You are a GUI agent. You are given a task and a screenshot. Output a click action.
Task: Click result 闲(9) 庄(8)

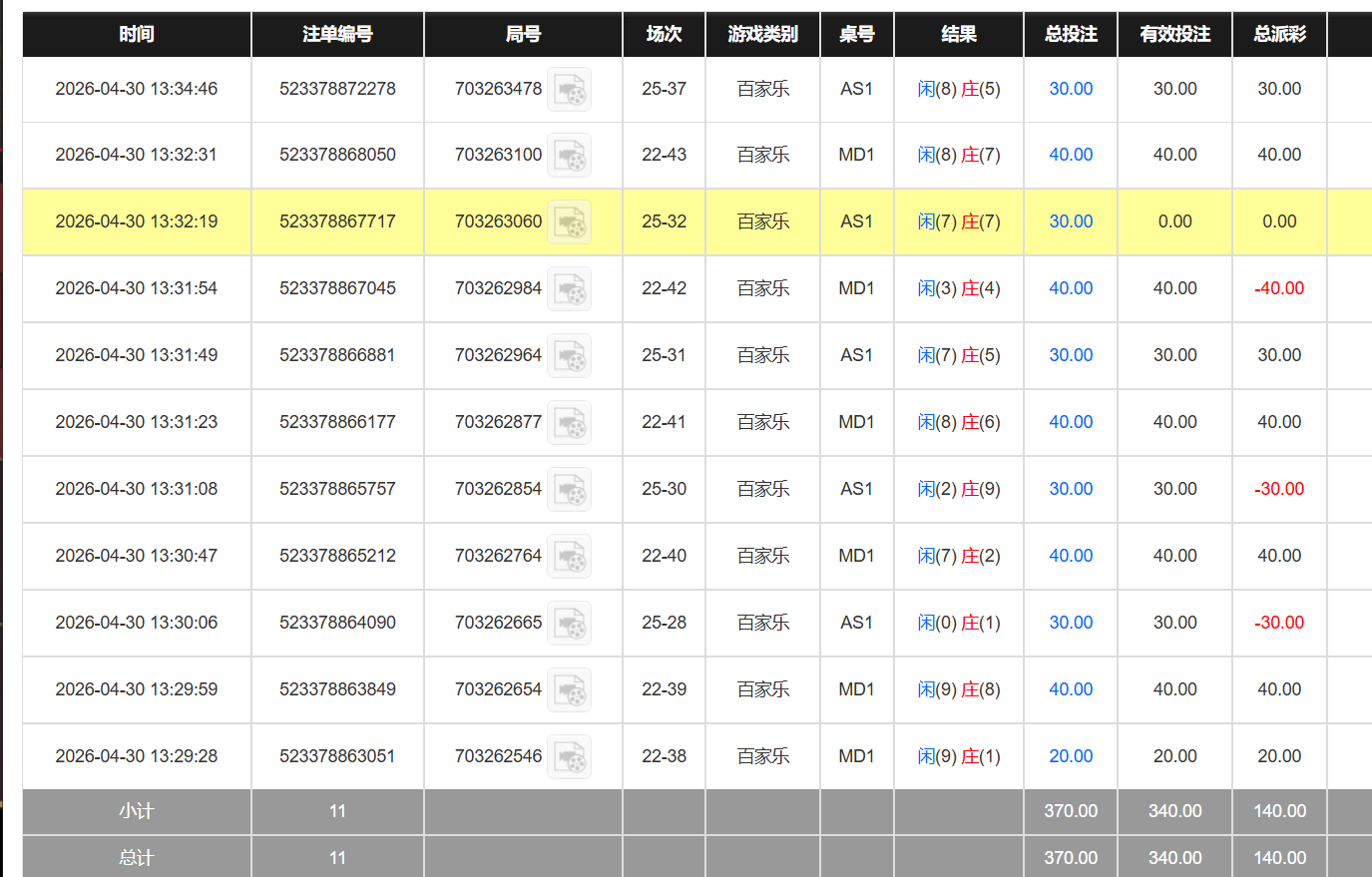(x=959, y=689)
